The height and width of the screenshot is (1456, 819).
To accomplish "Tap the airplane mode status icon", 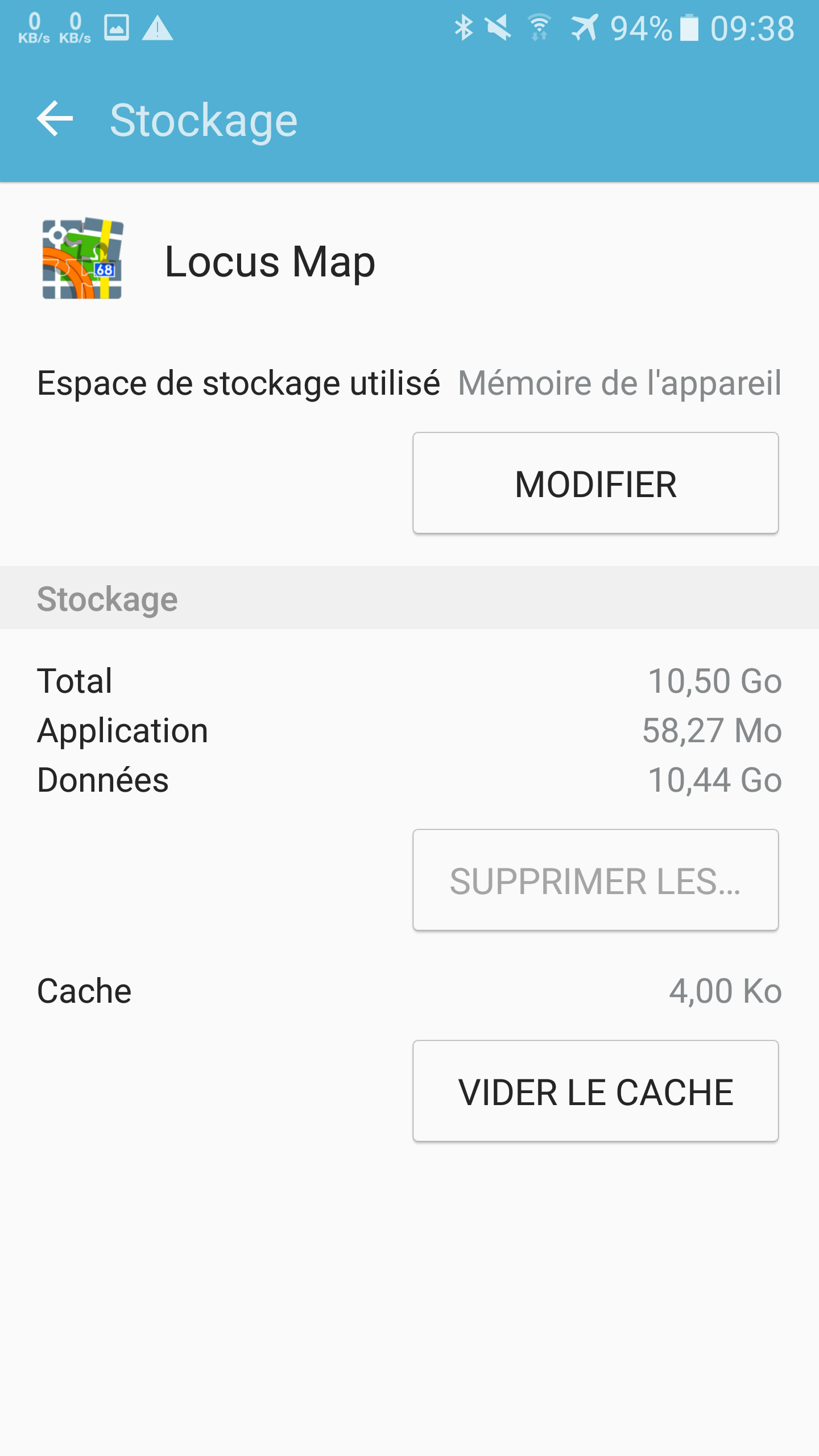I will [585, 28].
